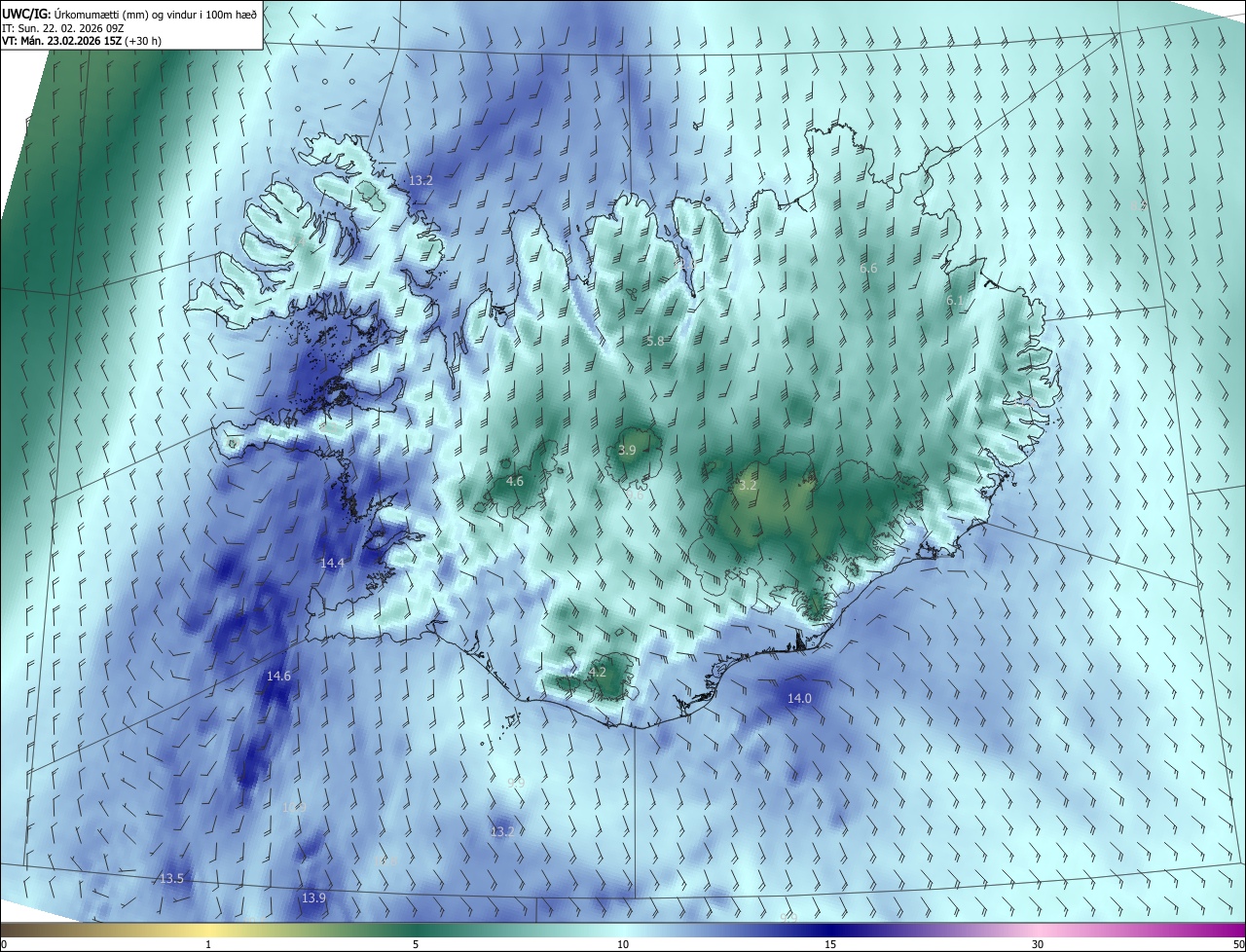The image size is (1246, 952).
Task: Click the 'IT: Sun. 22. 02. 2026 09Z' line
Action: click(x=62, y=27)
